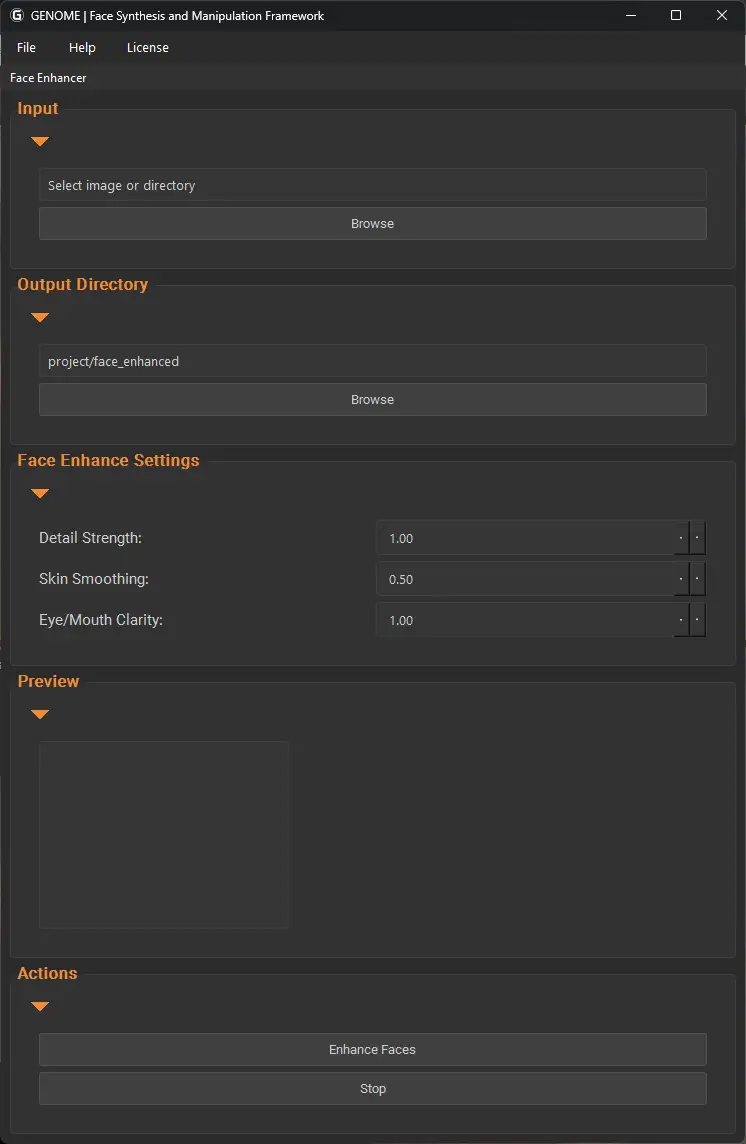Increase Detail Strength with right stepper button

[697, 538]
